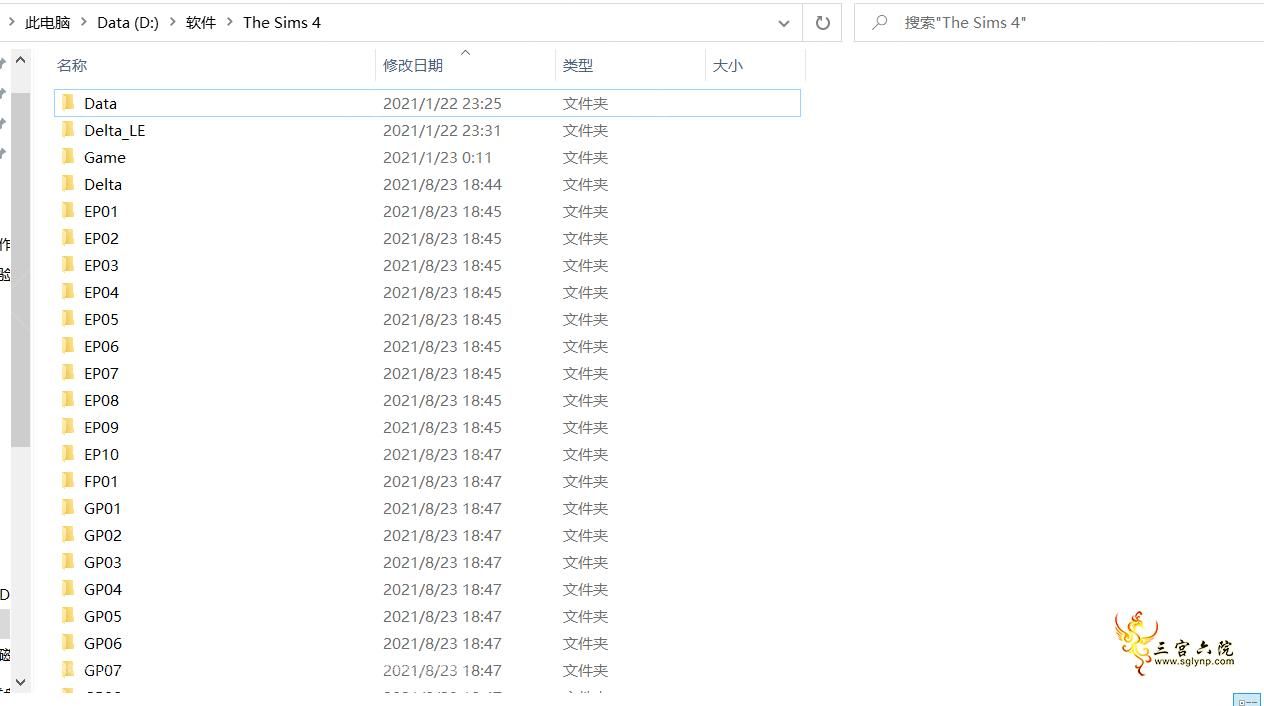1264x706 pixels.
Task: Expand the chevron after 此电脑 in breadcrumb
Action: coord(84,22)
